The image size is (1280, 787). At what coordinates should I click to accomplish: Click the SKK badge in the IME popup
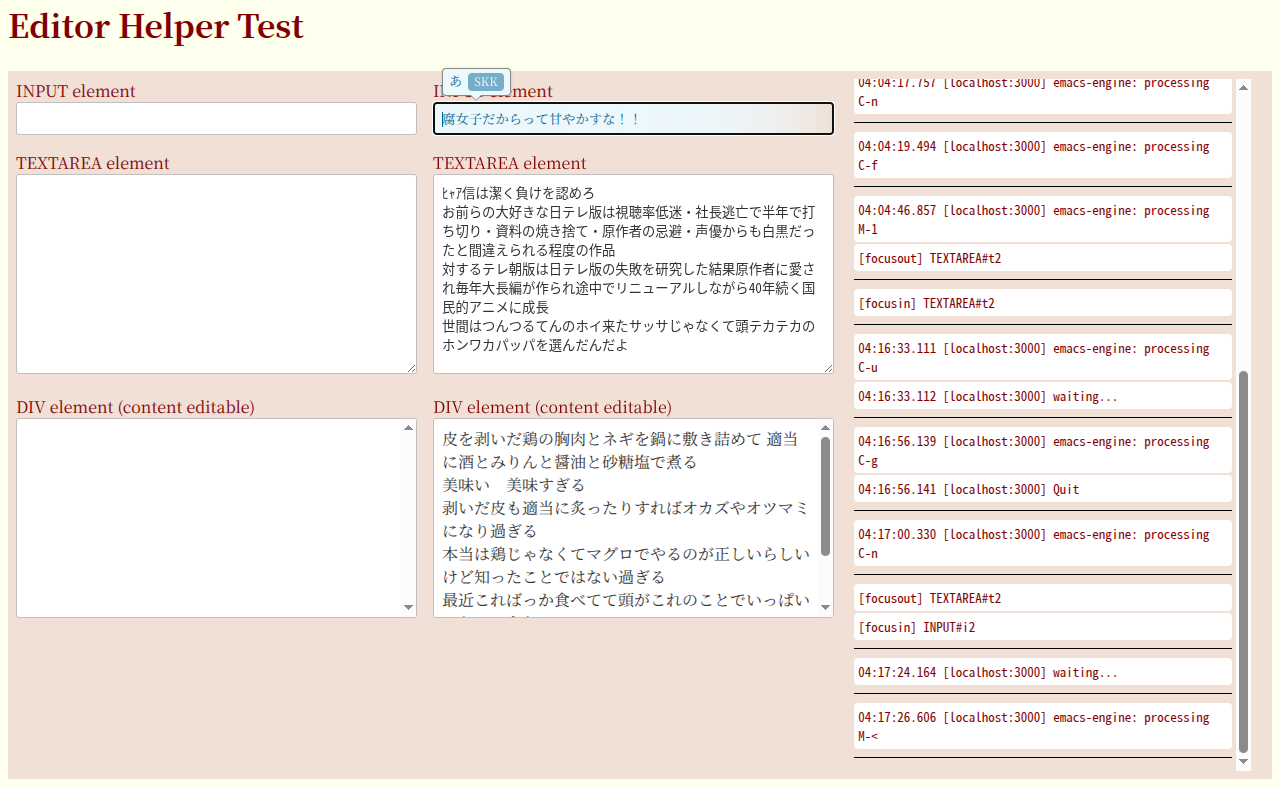(486, 82)
